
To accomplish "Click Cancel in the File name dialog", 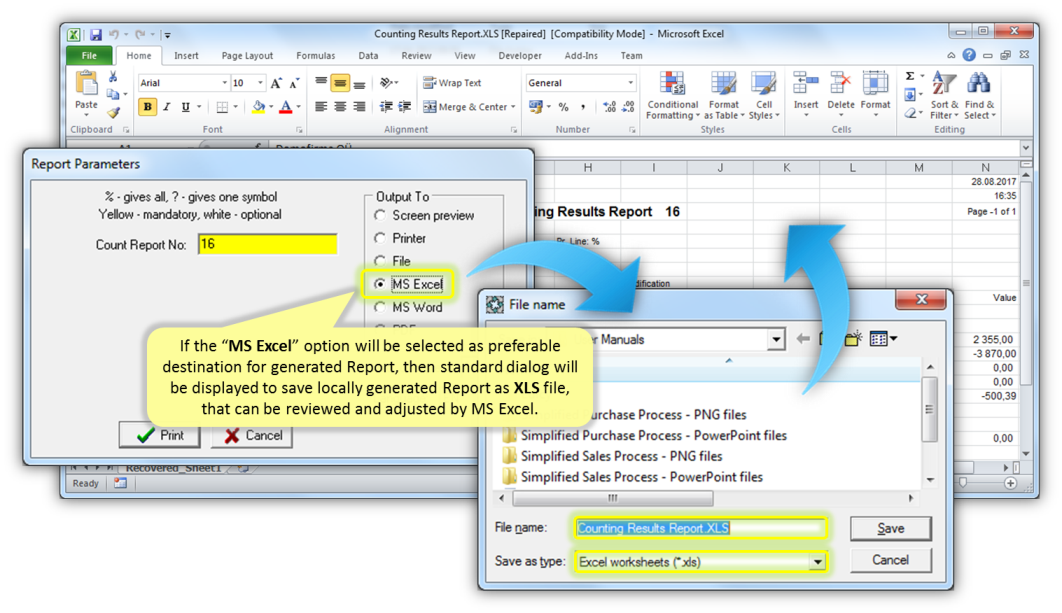I will pyautogui.click(x=891, y=560).
